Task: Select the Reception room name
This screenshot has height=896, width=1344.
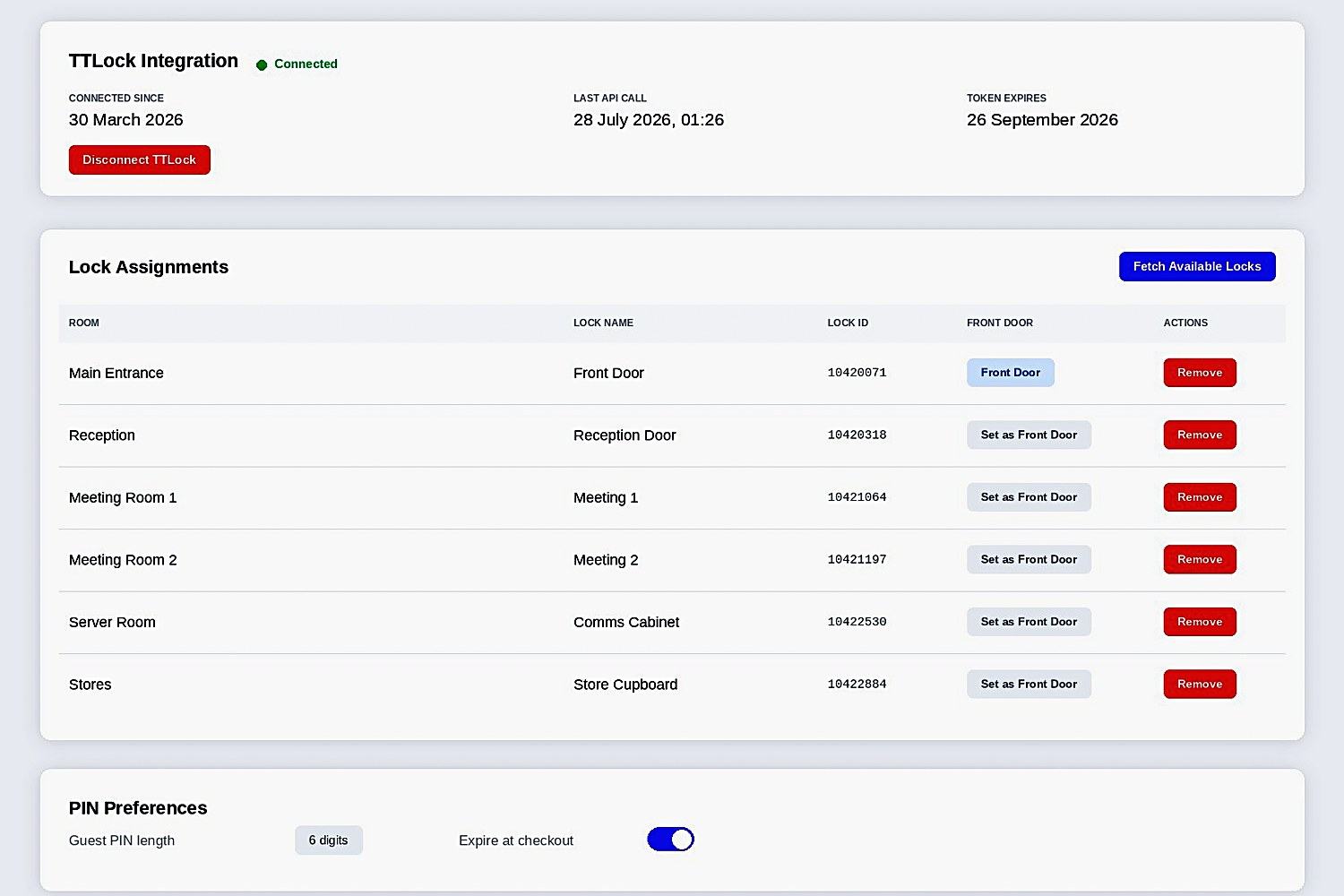Action: [x=102, y=435]
